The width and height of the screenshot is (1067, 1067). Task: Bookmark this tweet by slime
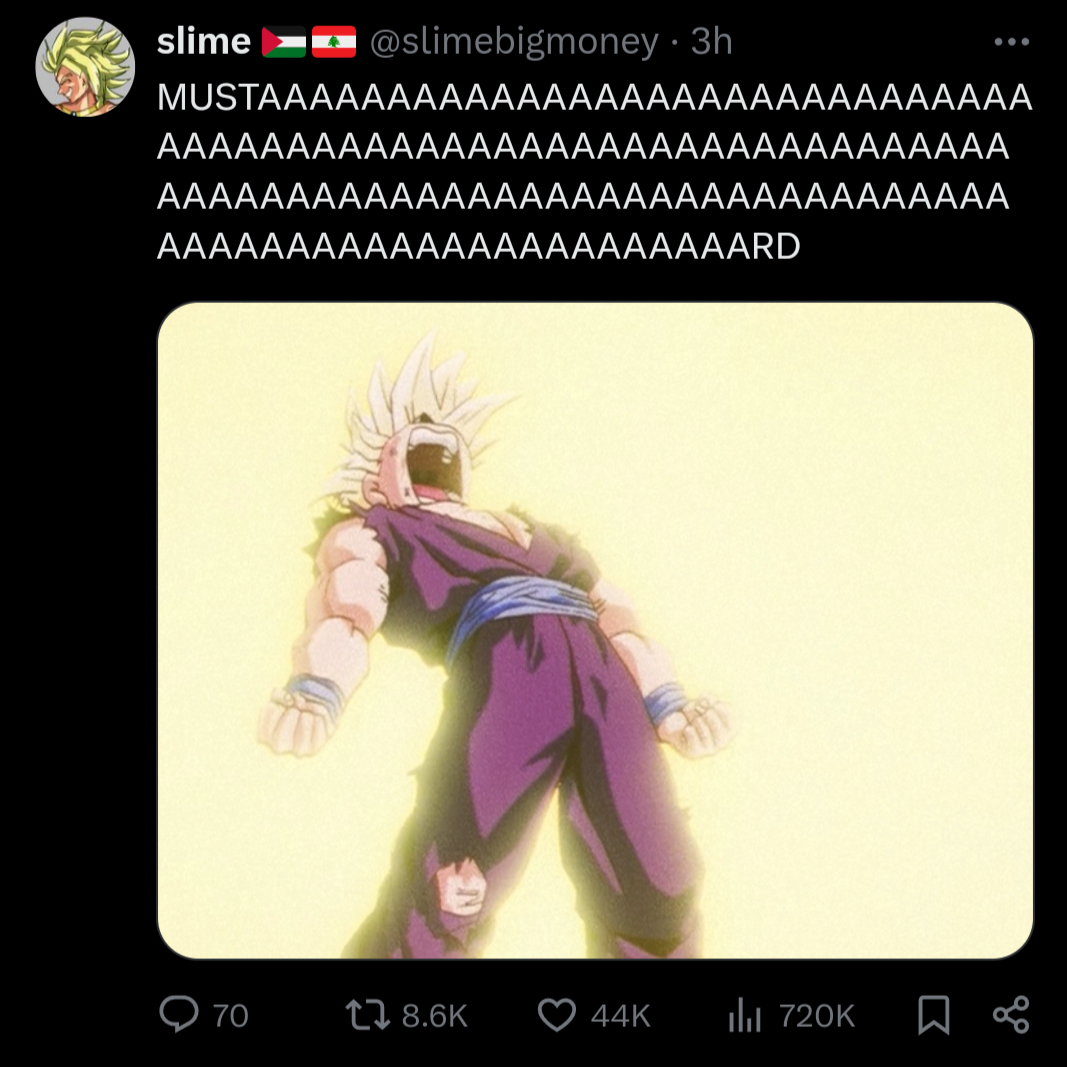coord(933,1015)
